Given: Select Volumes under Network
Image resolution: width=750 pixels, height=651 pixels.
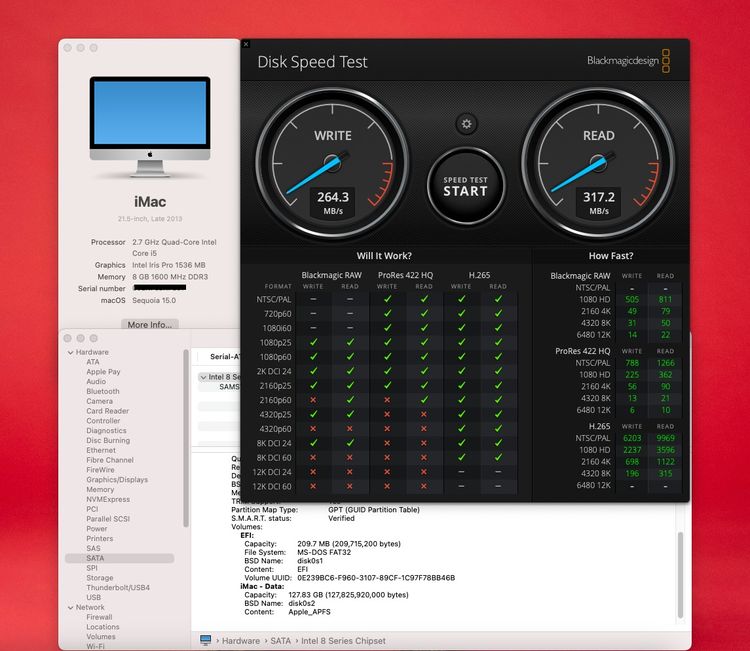Looking at the screenshot, I should (x=101, y=637).
